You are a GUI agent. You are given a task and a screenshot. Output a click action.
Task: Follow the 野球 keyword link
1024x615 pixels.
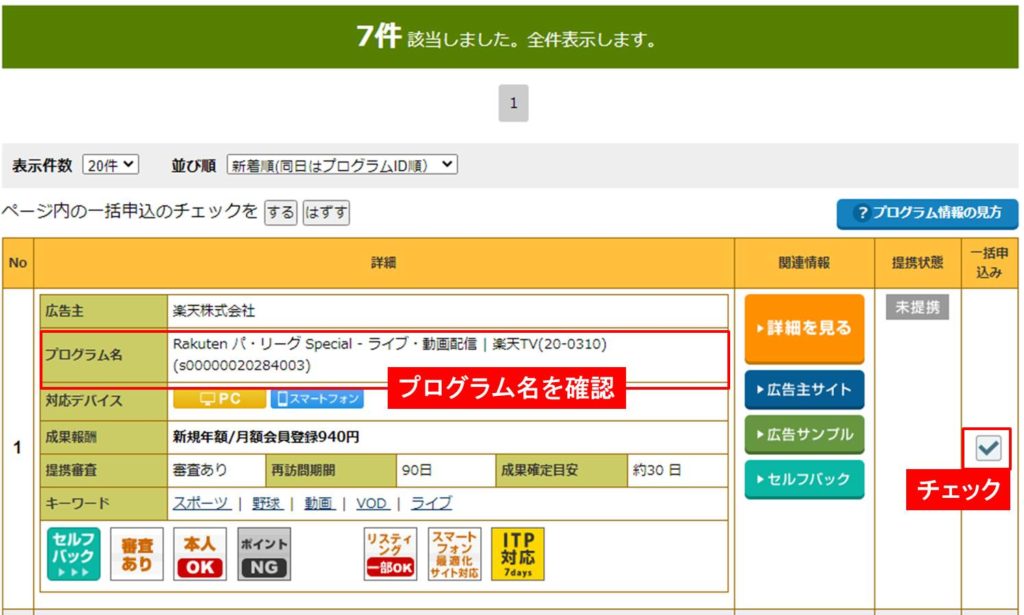(x=266, y=503)
